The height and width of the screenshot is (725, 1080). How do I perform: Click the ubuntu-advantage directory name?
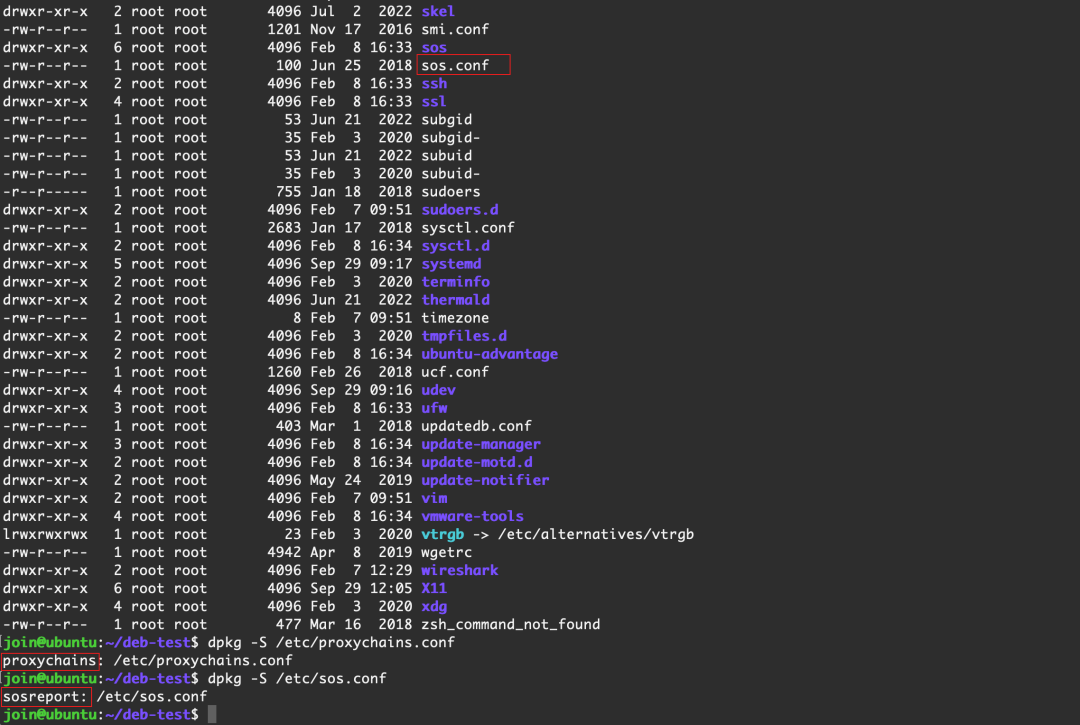(489, 354)
